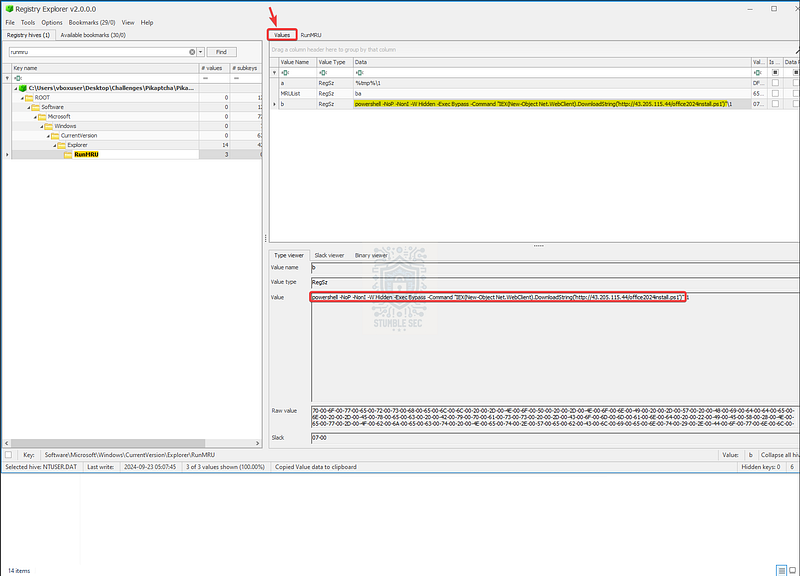This screenshot has width=800, height=576.
Task: Open the Binary viewer tab
Action: point(371,255)
